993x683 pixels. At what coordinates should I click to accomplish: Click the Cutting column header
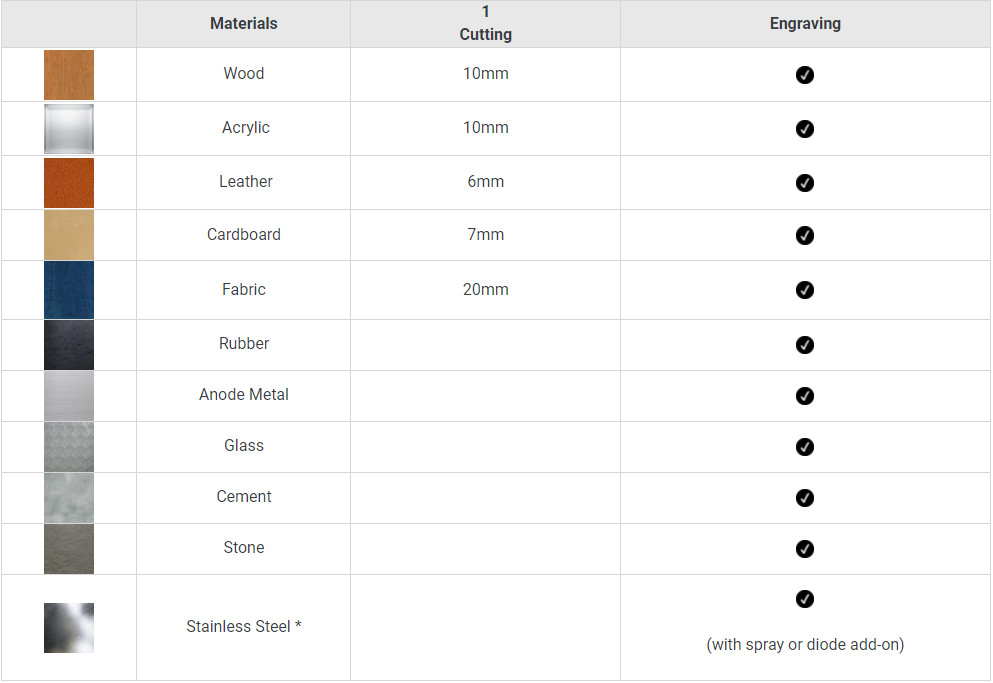[x=486, y=34]
